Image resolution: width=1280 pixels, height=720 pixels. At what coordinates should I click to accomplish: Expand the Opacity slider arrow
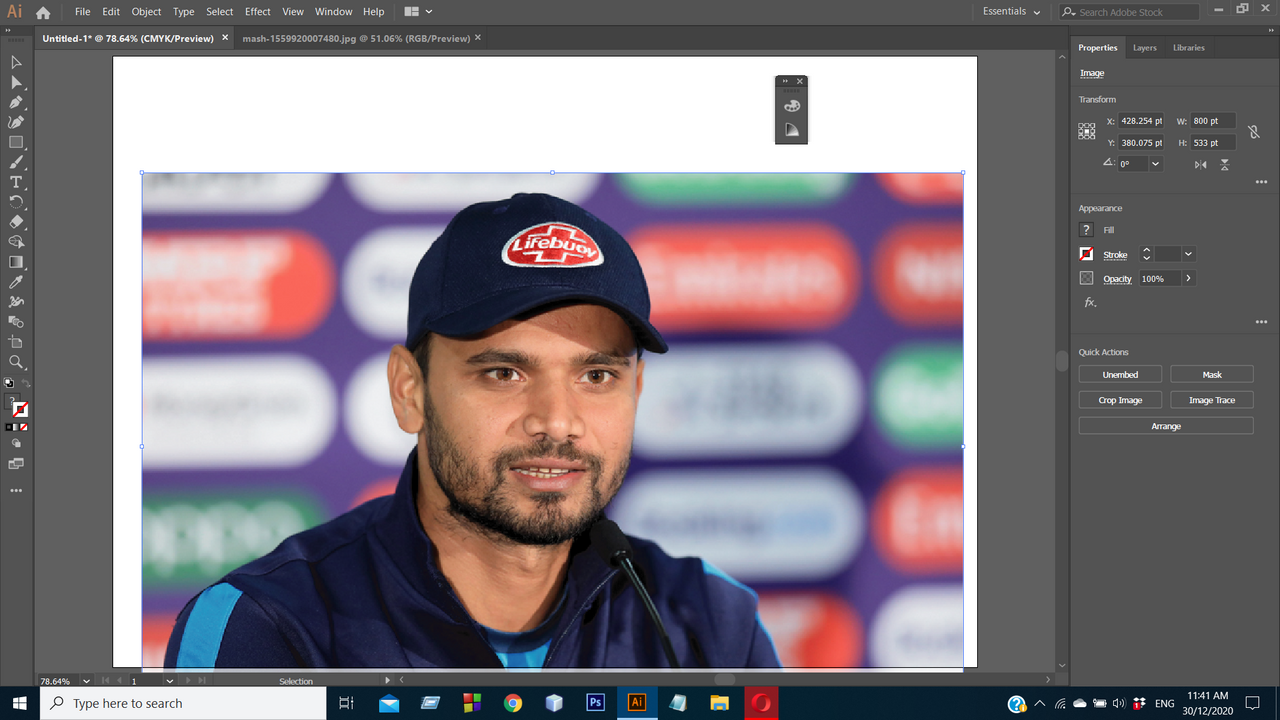[1188, 278]
